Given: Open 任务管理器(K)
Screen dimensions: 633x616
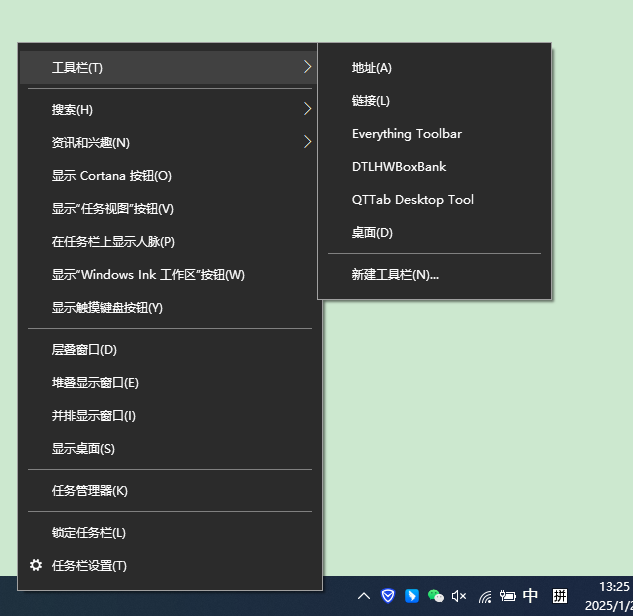Looking at the screenshot, I should (x=168, y=491).
